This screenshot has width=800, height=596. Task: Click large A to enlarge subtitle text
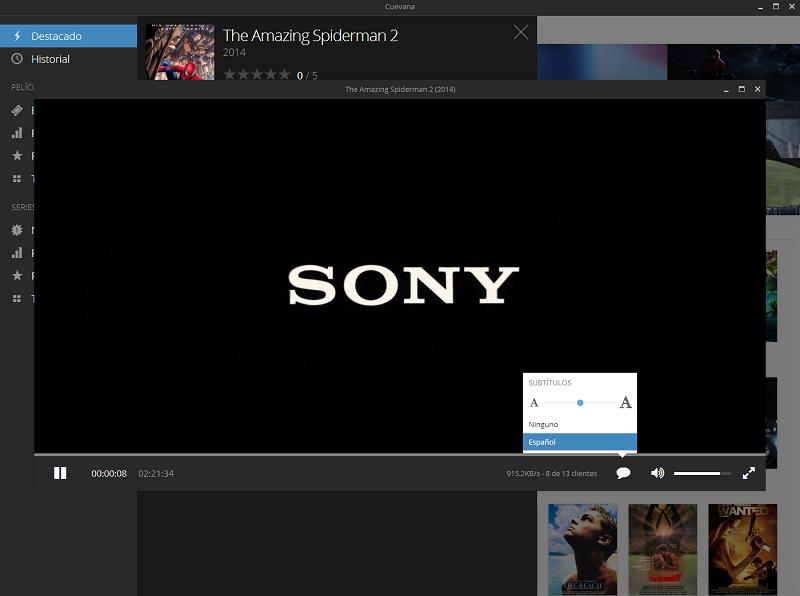[625, 403]
